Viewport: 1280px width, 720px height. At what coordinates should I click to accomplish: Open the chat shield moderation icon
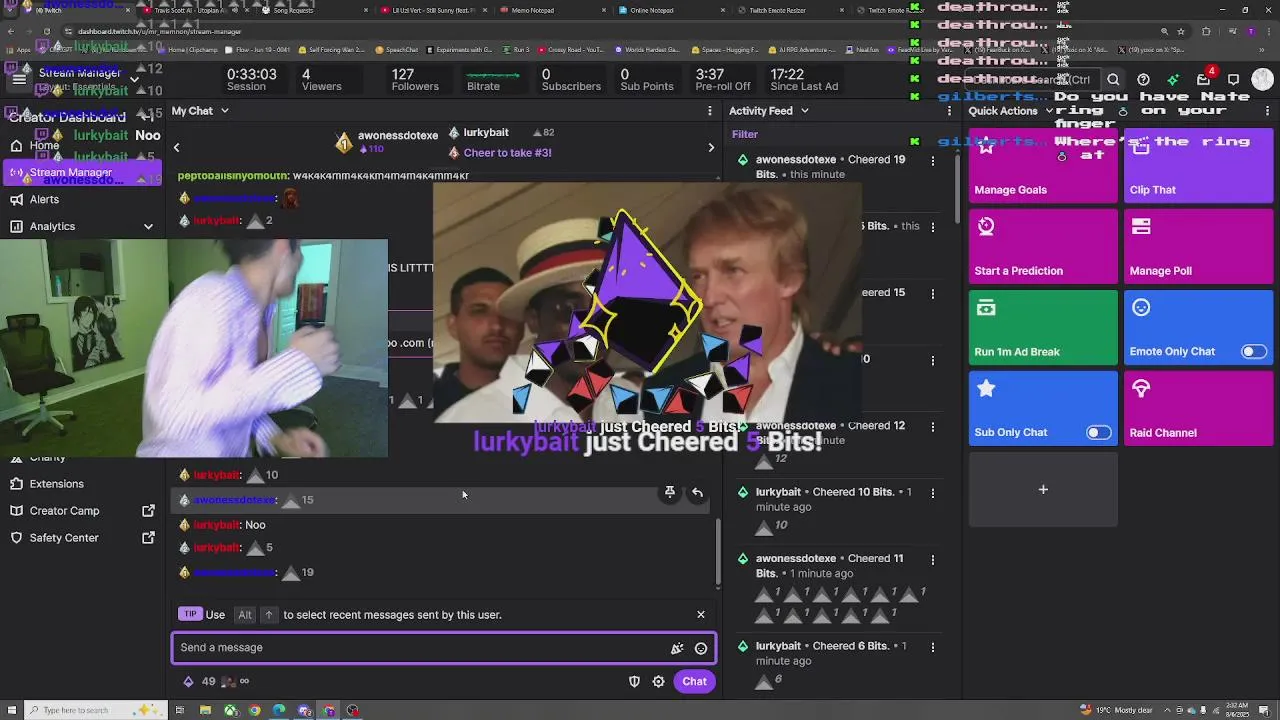pos(634,681)
